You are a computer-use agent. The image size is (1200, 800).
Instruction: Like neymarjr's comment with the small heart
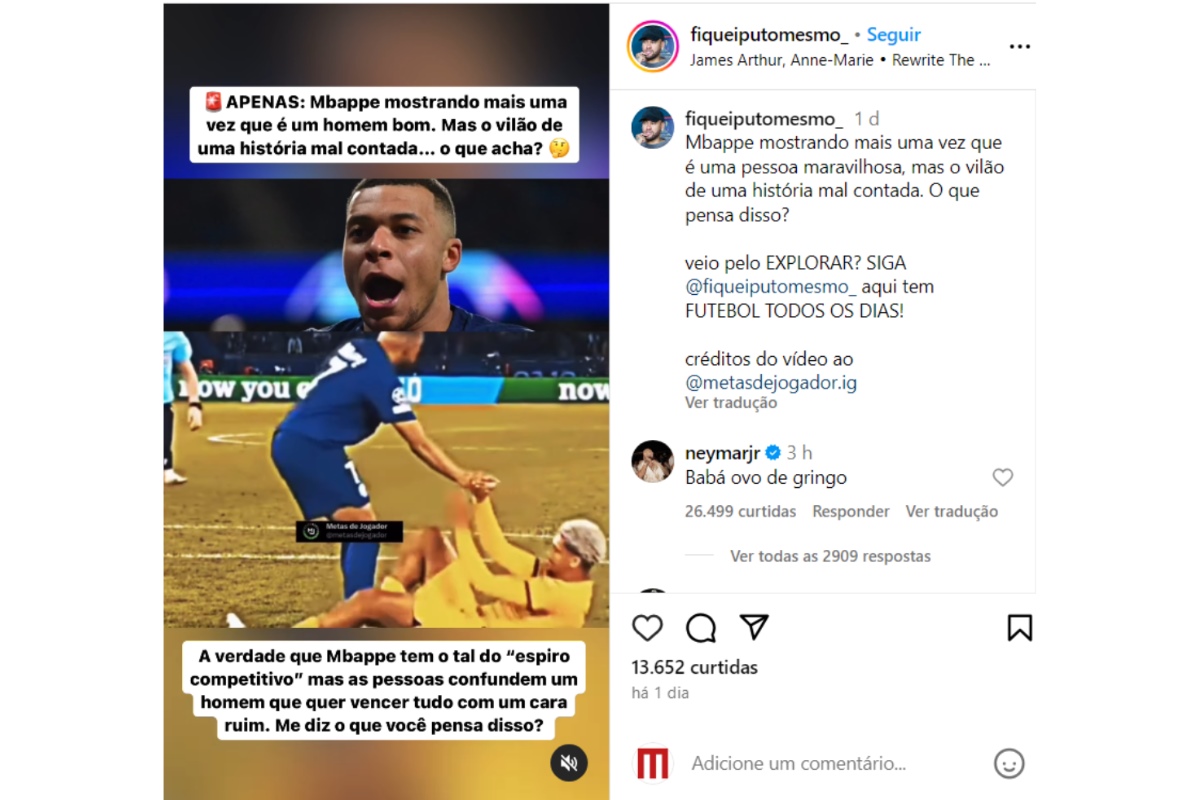[1003, 478]
